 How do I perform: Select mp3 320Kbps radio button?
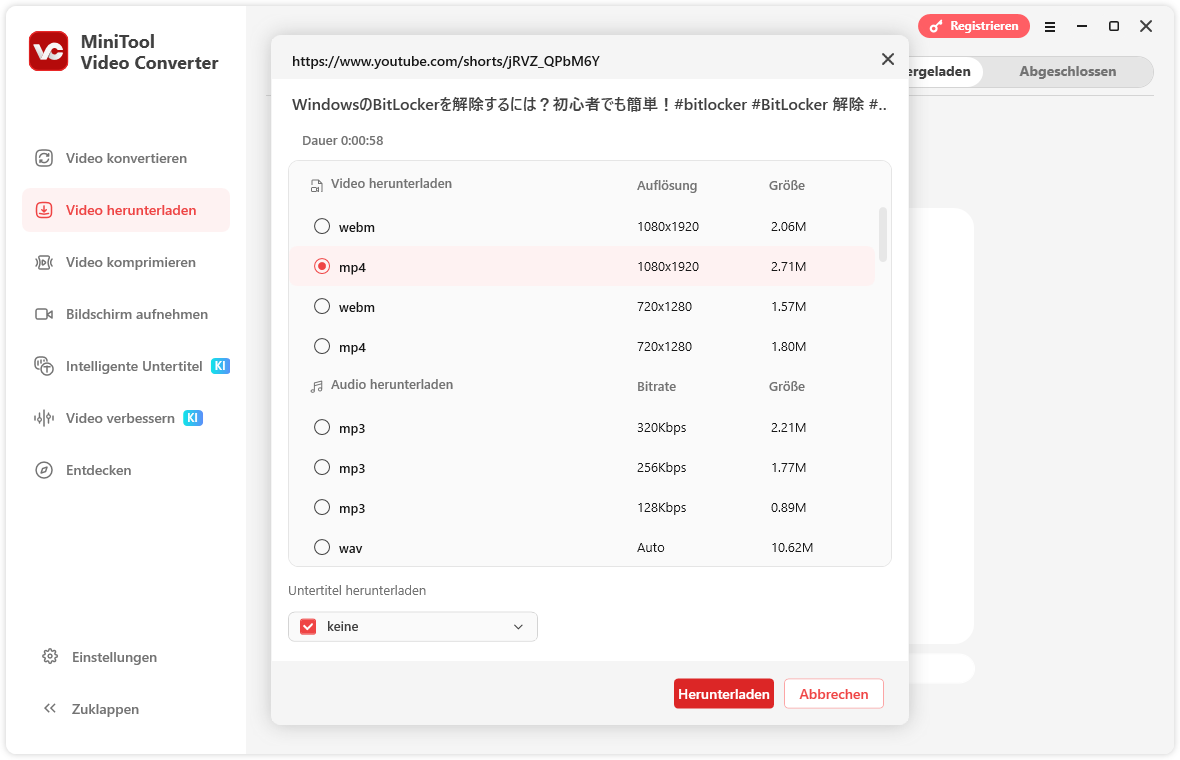click(322, 427)
